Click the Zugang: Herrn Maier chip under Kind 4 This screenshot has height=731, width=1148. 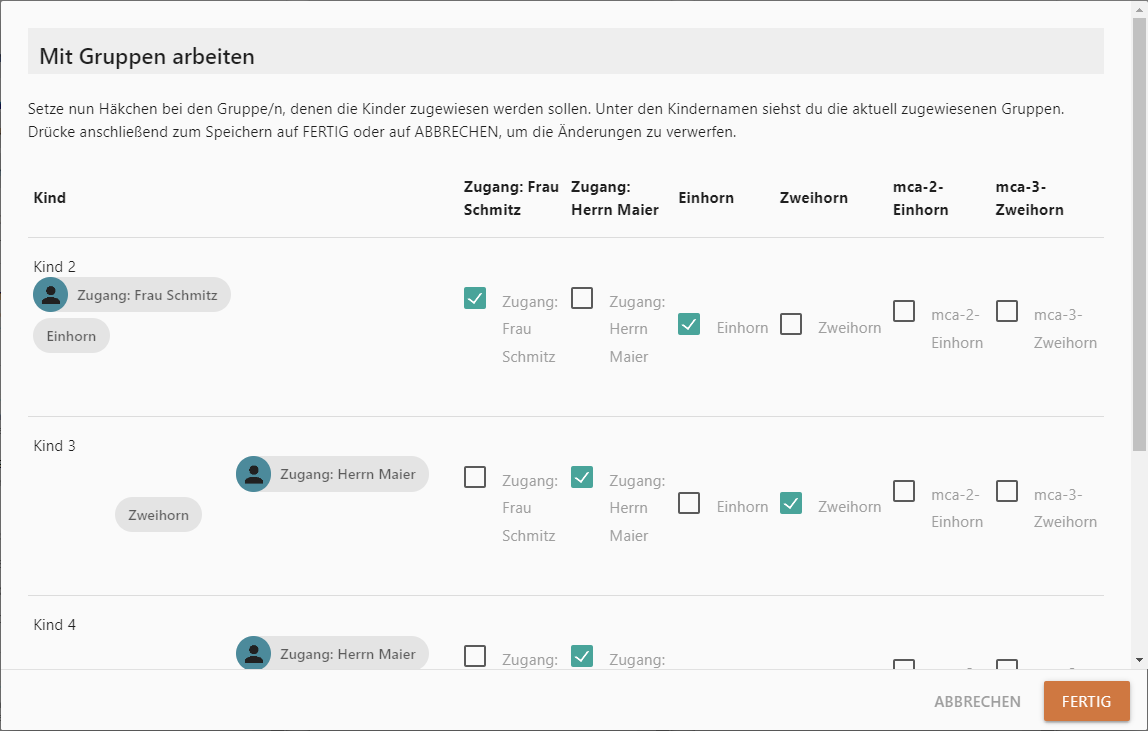click(x=332, y=653)
